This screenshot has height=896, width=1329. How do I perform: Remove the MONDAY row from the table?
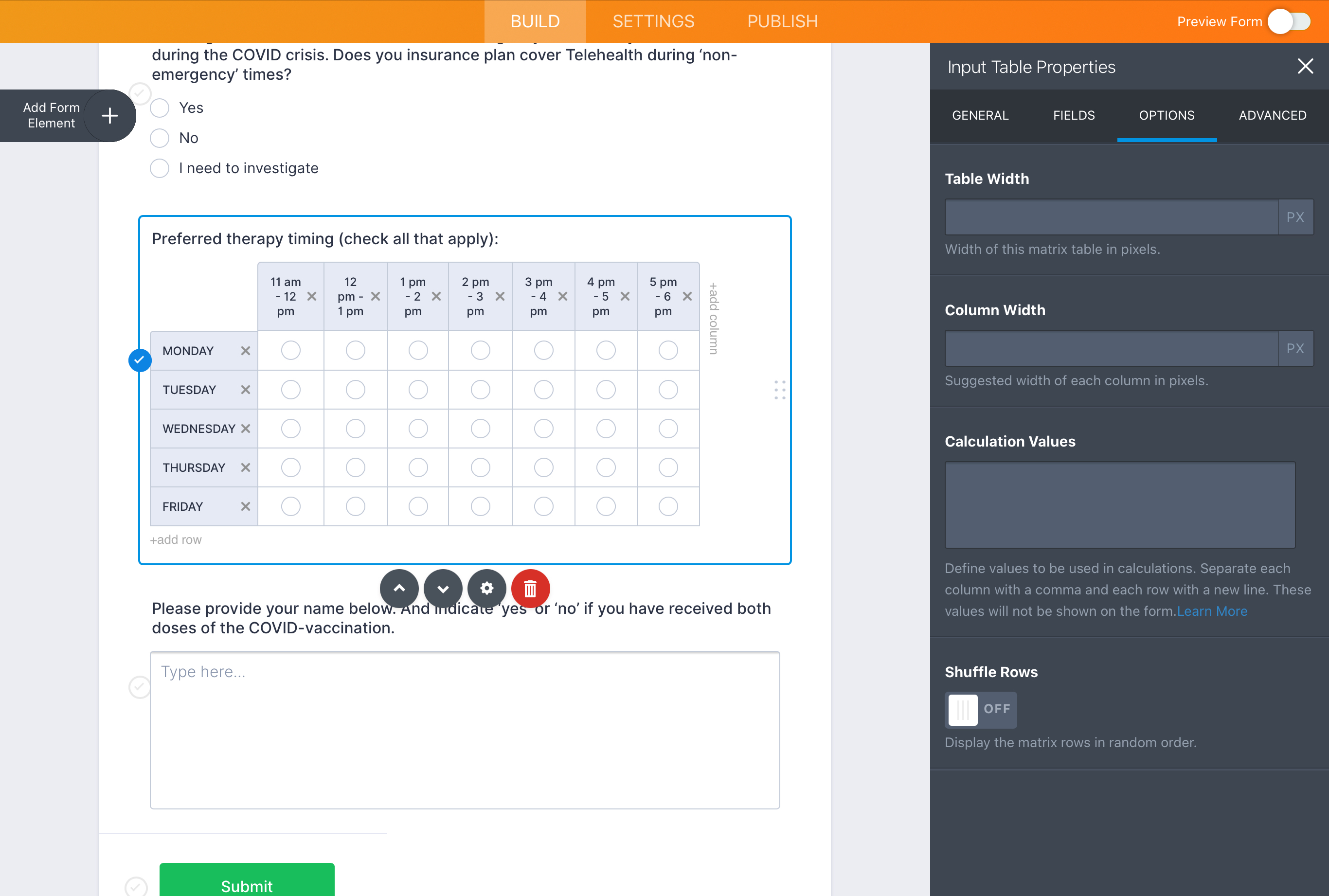[x=246, y=350]
